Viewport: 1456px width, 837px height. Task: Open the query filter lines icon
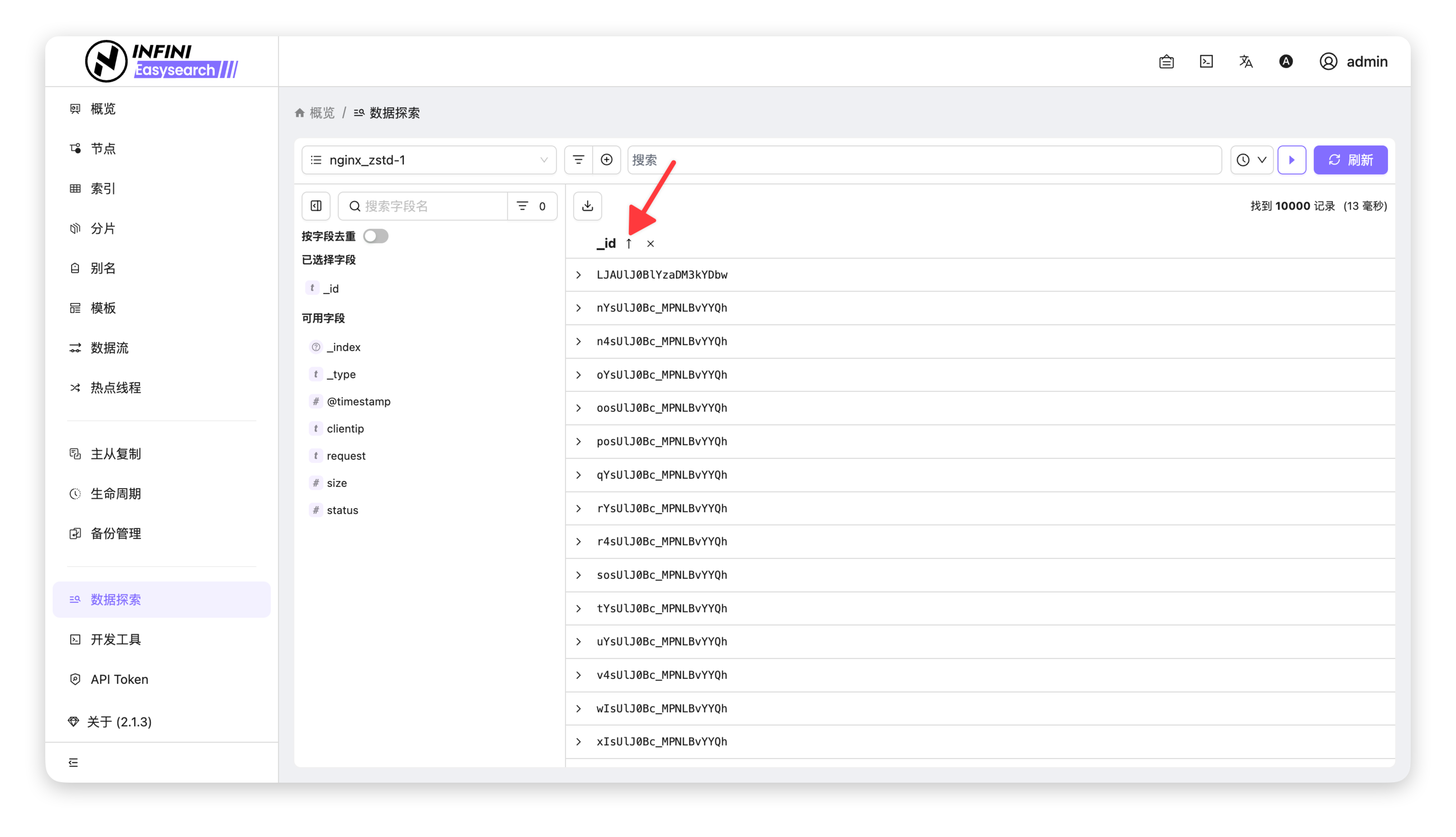click(578, 160)
